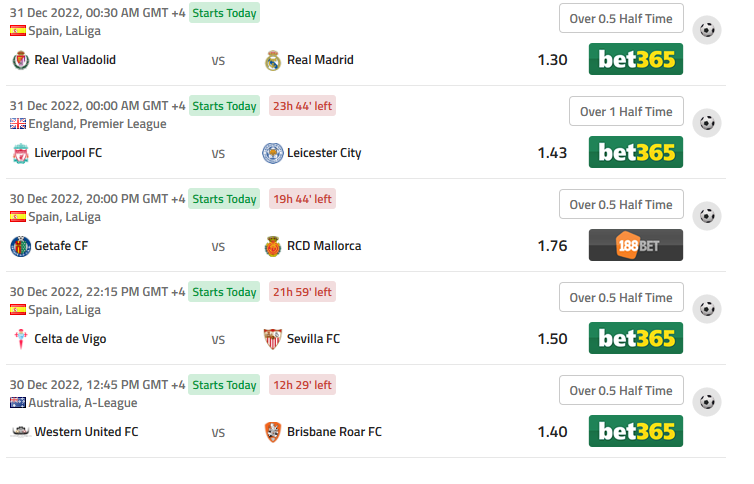Select Over 0.5 Half Time for Getafe match
This screenshot has width=754, height=484.
point(621,204)
